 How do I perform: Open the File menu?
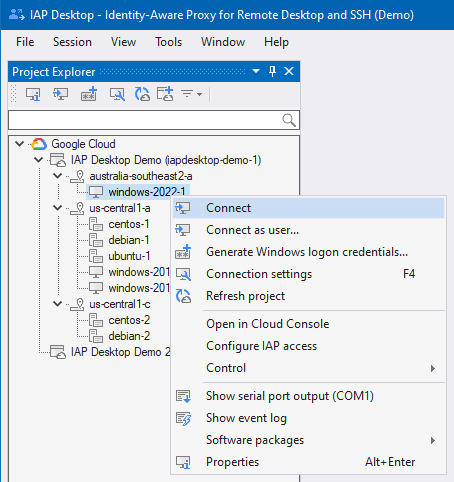click(x=25, y=42)
